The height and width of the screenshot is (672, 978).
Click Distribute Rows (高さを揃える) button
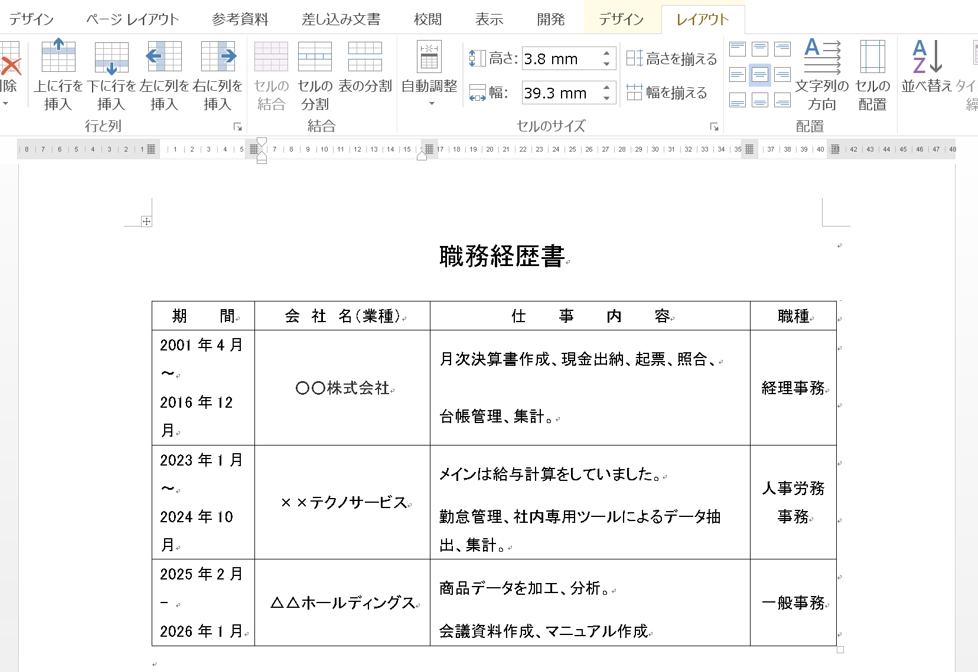pyautogui.click(x=672, y=59)
